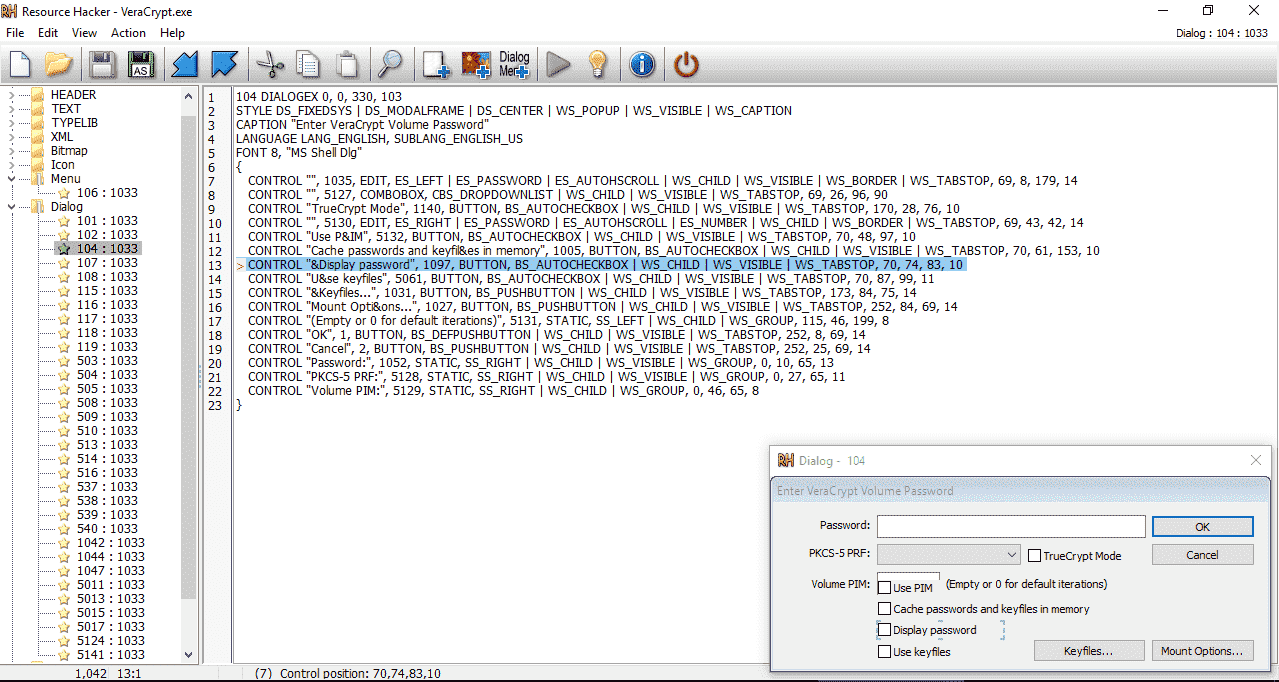Viewport: 1279px width, 682px height.
Task: Toggle the Display password checkbox
Action: (x=884, y=630)
